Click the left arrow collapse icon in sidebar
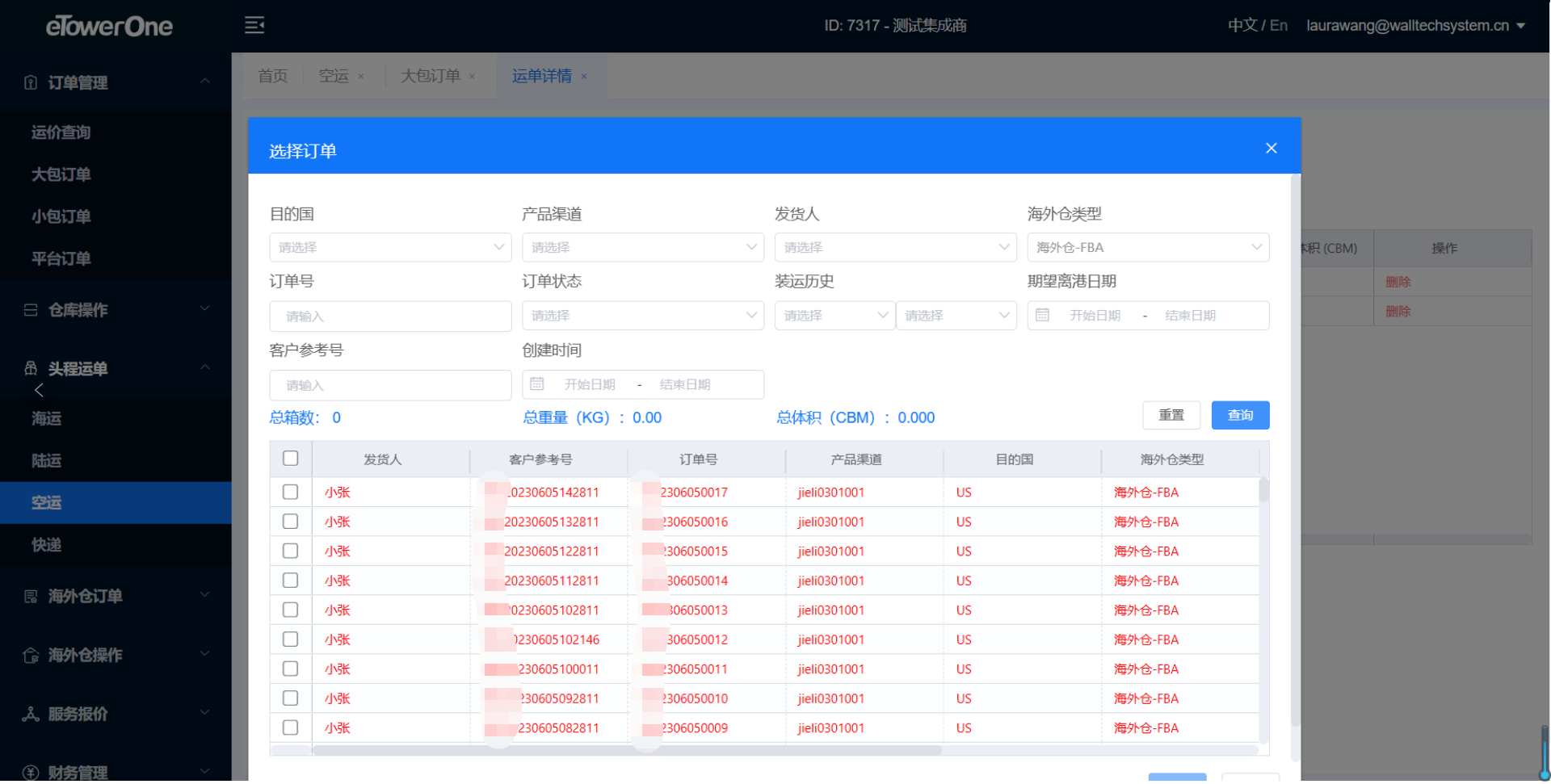Viewport: 1551px width, 784px height. click(x=39, y=391)
